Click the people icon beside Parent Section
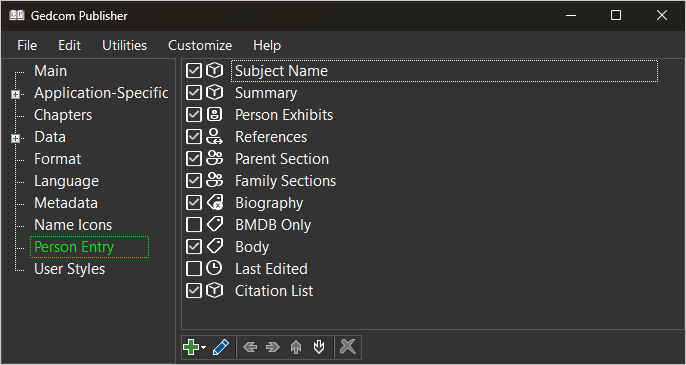 coord(214,158)
